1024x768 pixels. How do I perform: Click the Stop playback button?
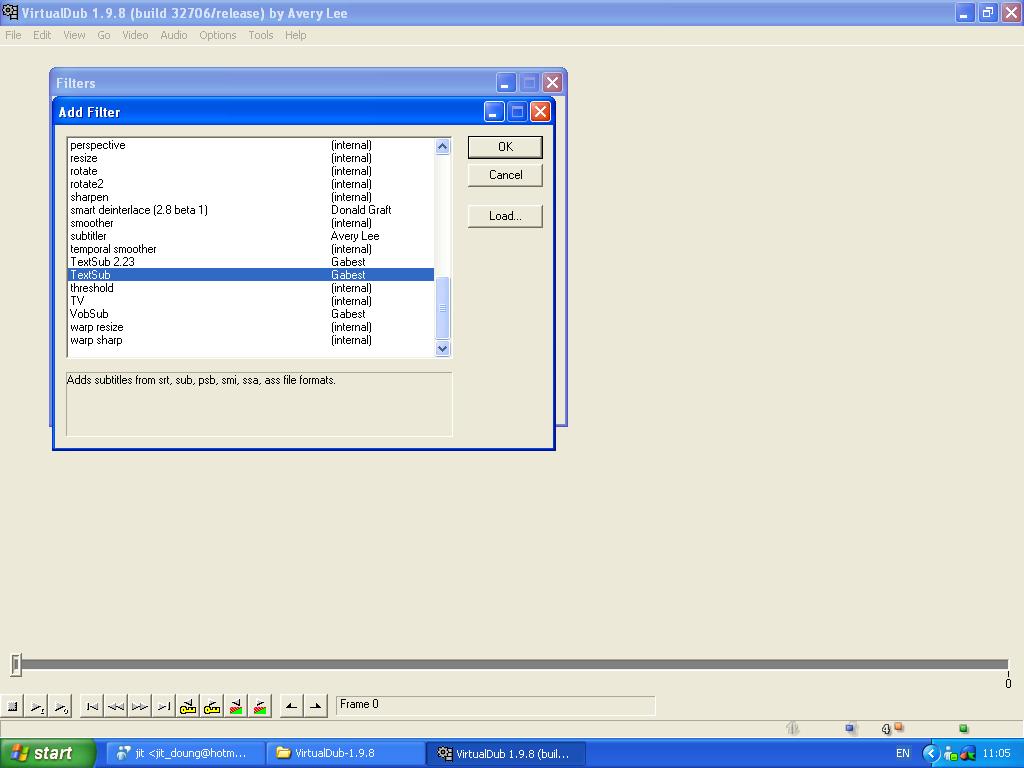(x=12, y=706)
